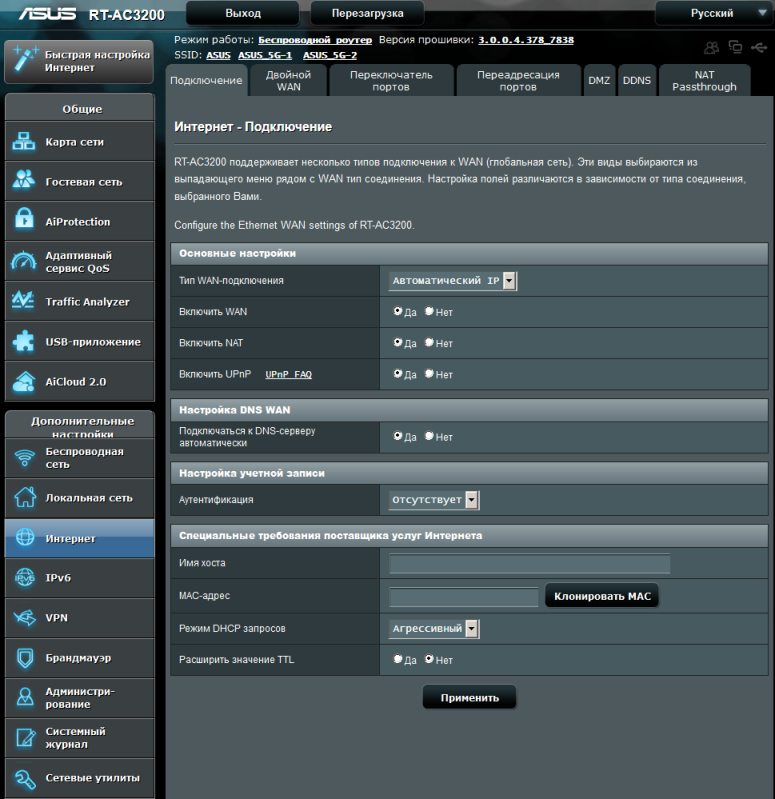The width and height of the screenshot is (775, 799).
Task: Select Да for Включить NAT
Action: coord(397,342)
